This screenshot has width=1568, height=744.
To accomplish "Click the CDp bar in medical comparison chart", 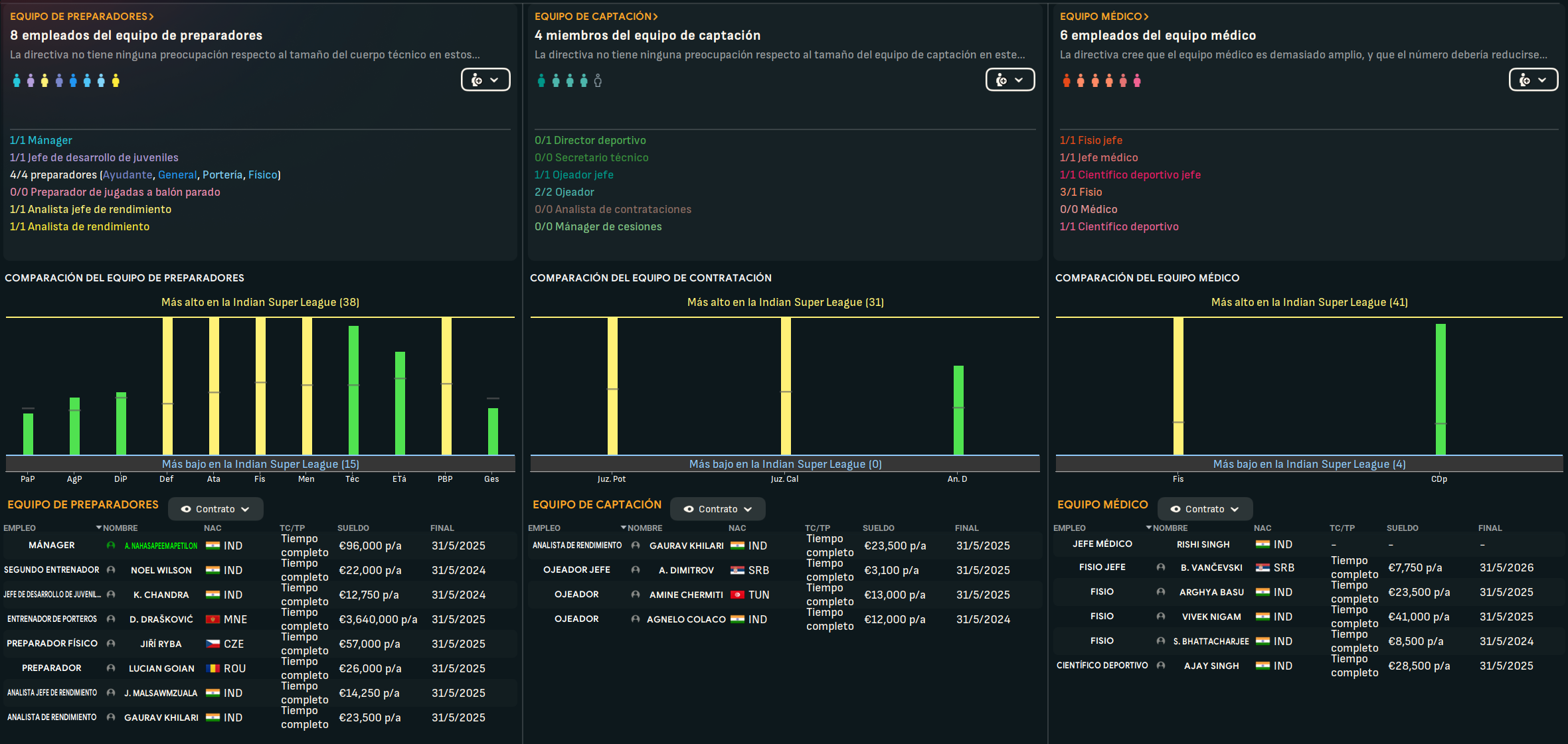I will click(1440, 389).
